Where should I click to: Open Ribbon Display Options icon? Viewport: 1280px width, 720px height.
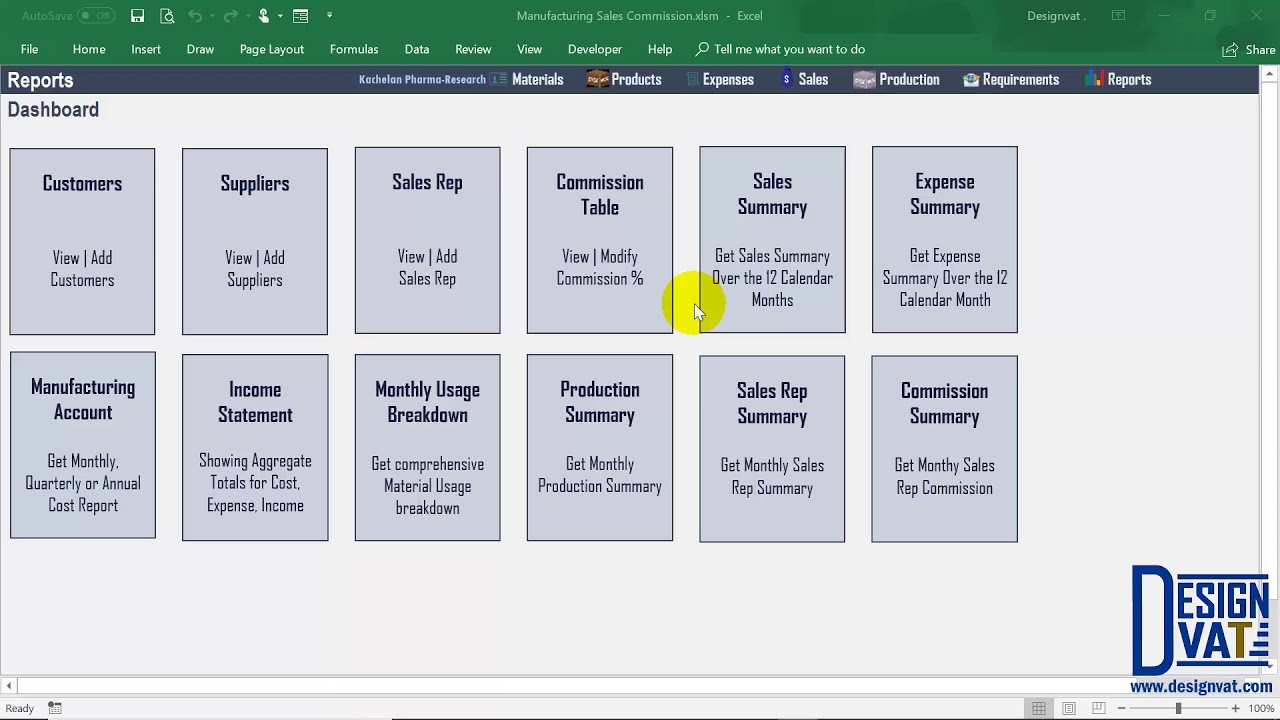point(1119,16)
